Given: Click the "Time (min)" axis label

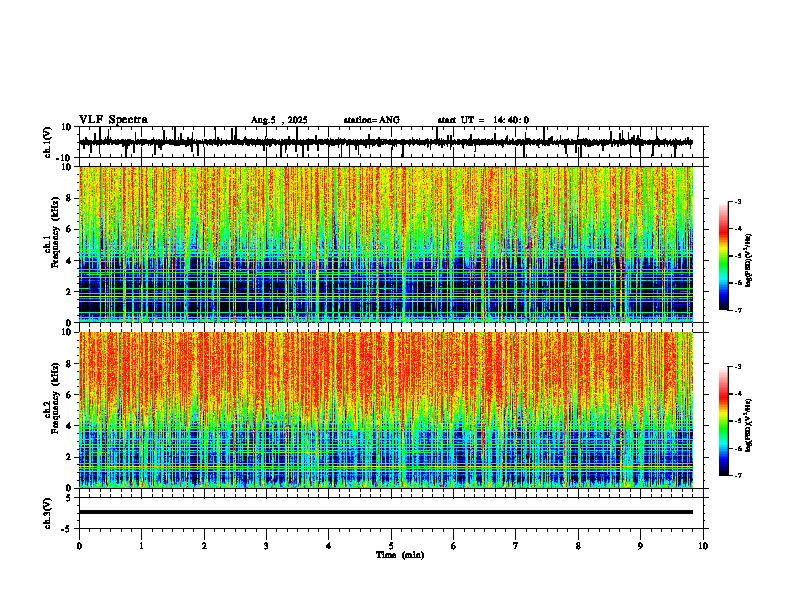Looking at the screenshot, I should [x=400, y=555].
